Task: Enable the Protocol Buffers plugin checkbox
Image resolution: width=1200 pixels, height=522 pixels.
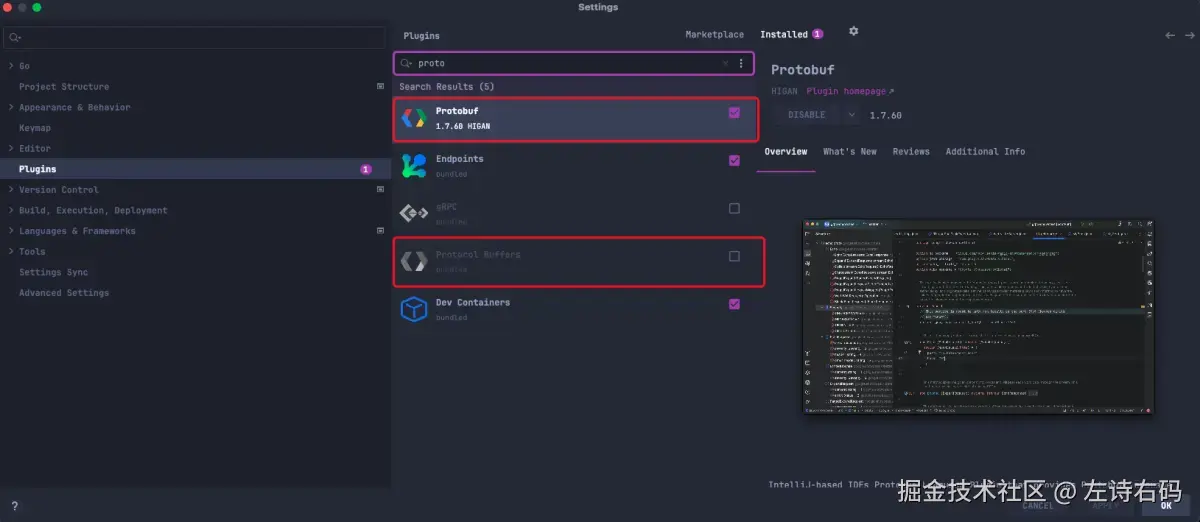Action: 735,257
